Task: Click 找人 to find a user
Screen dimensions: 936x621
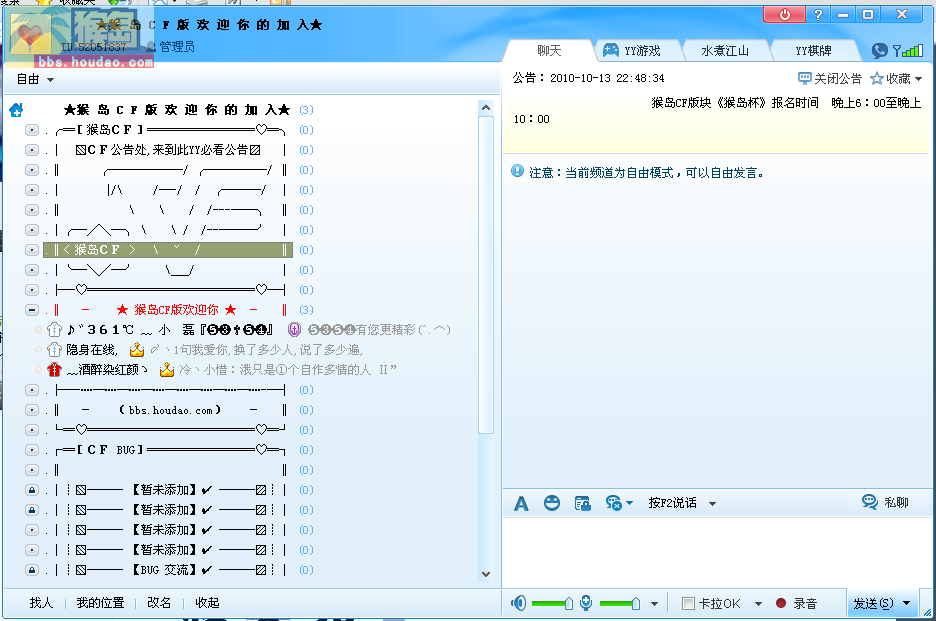Action: tap(41, 603)
